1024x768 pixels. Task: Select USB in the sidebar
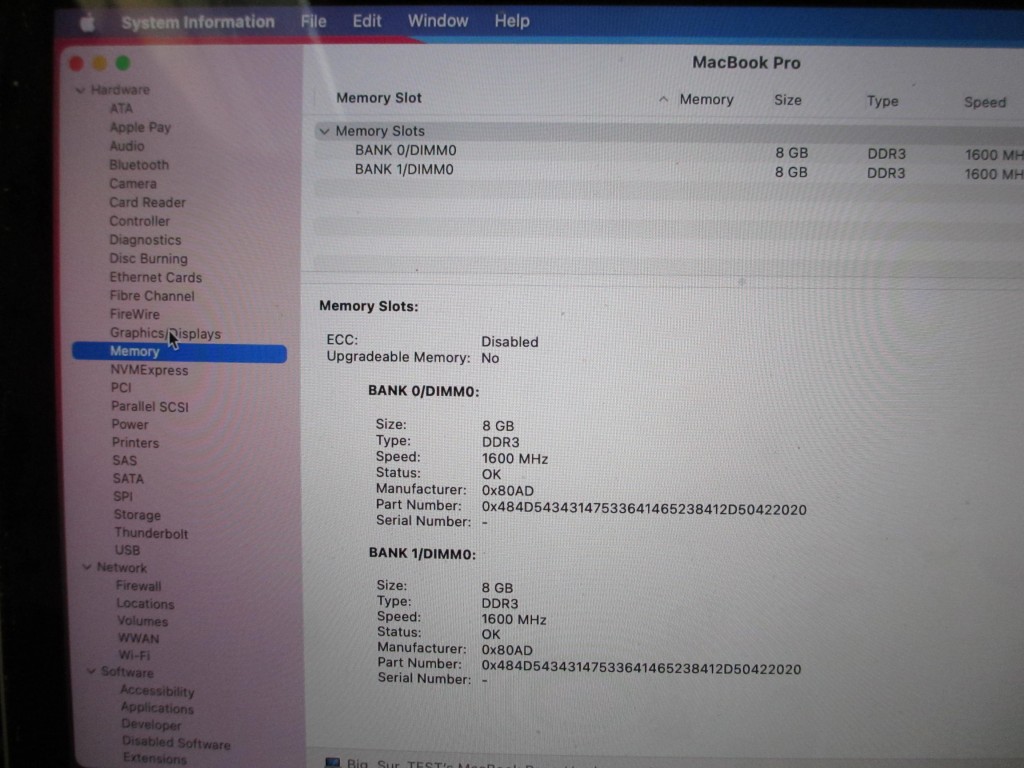pos(127,550)
